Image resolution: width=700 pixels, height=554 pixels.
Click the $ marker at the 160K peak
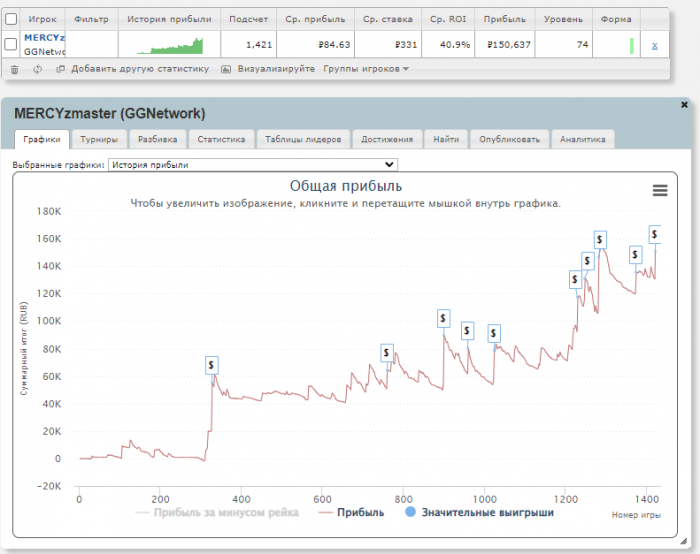(600, 240)
